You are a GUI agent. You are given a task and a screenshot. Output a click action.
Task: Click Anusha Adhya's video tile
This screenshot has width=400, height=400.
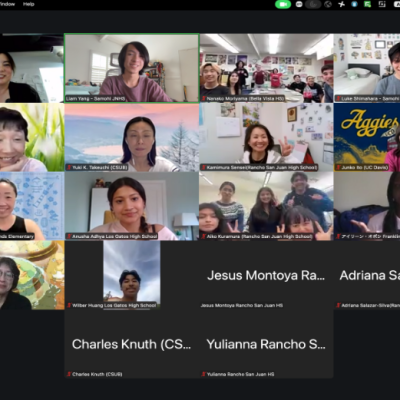tap(132, 206)
